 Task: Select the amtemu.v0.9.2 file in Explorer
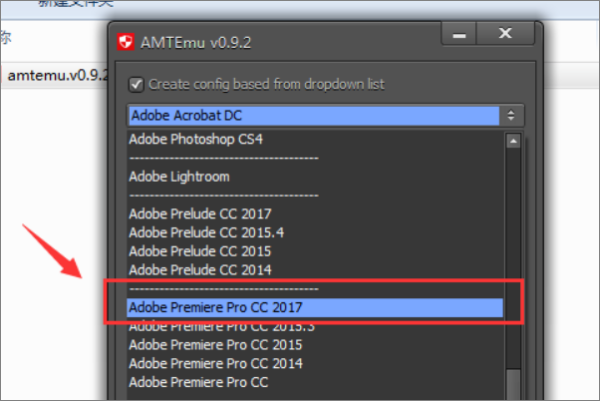[55, 75]
